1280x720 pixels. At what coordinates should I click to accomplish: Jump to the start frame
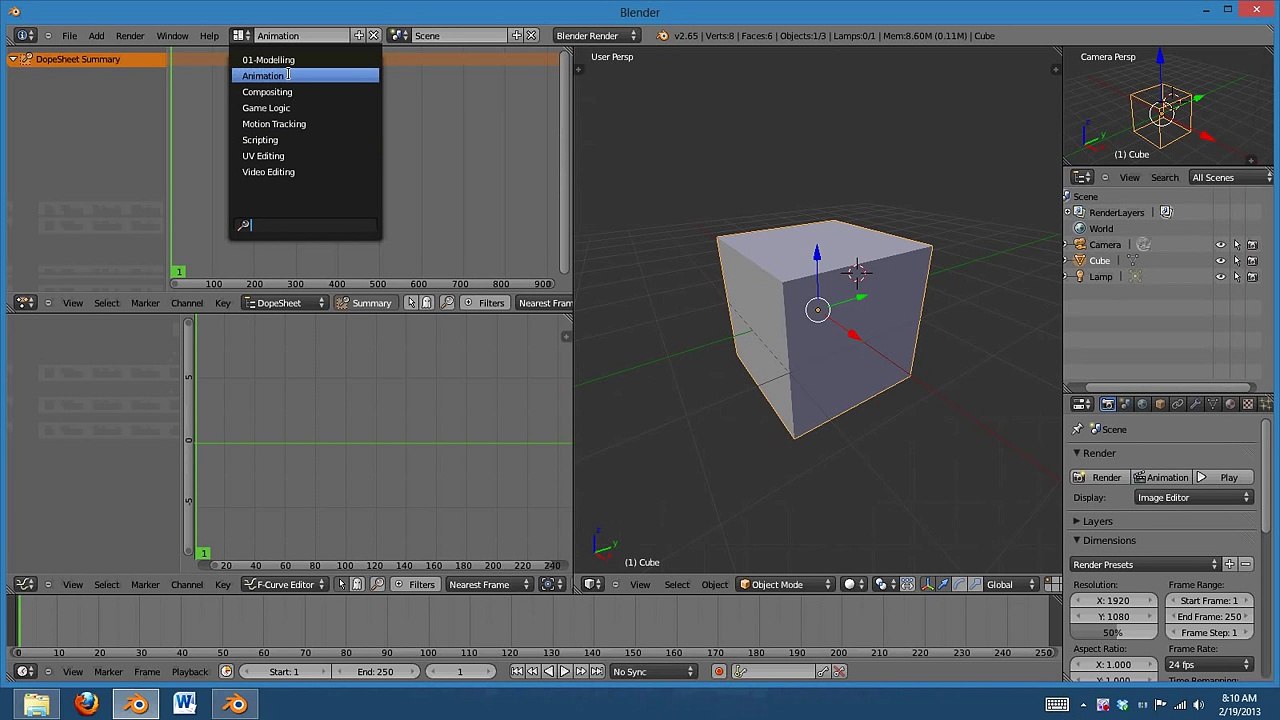(517, 672)
